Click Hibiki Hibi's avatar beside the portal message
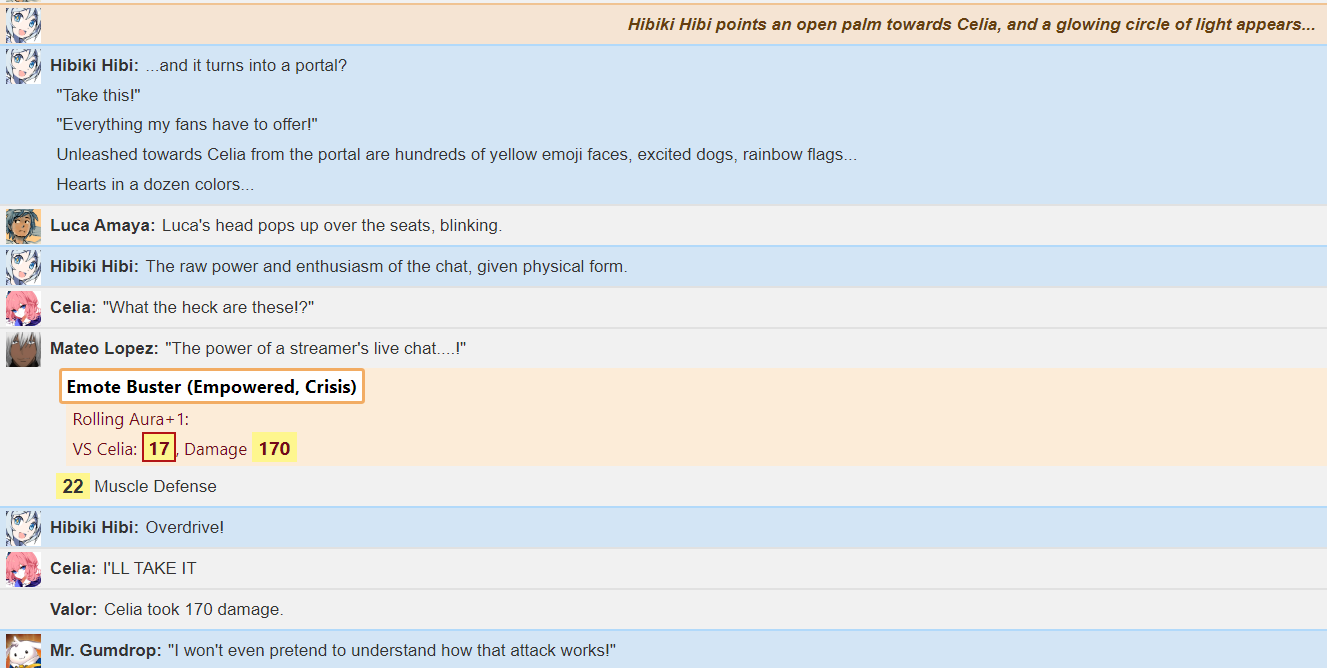1327x668 pixels. click(23, 66)
